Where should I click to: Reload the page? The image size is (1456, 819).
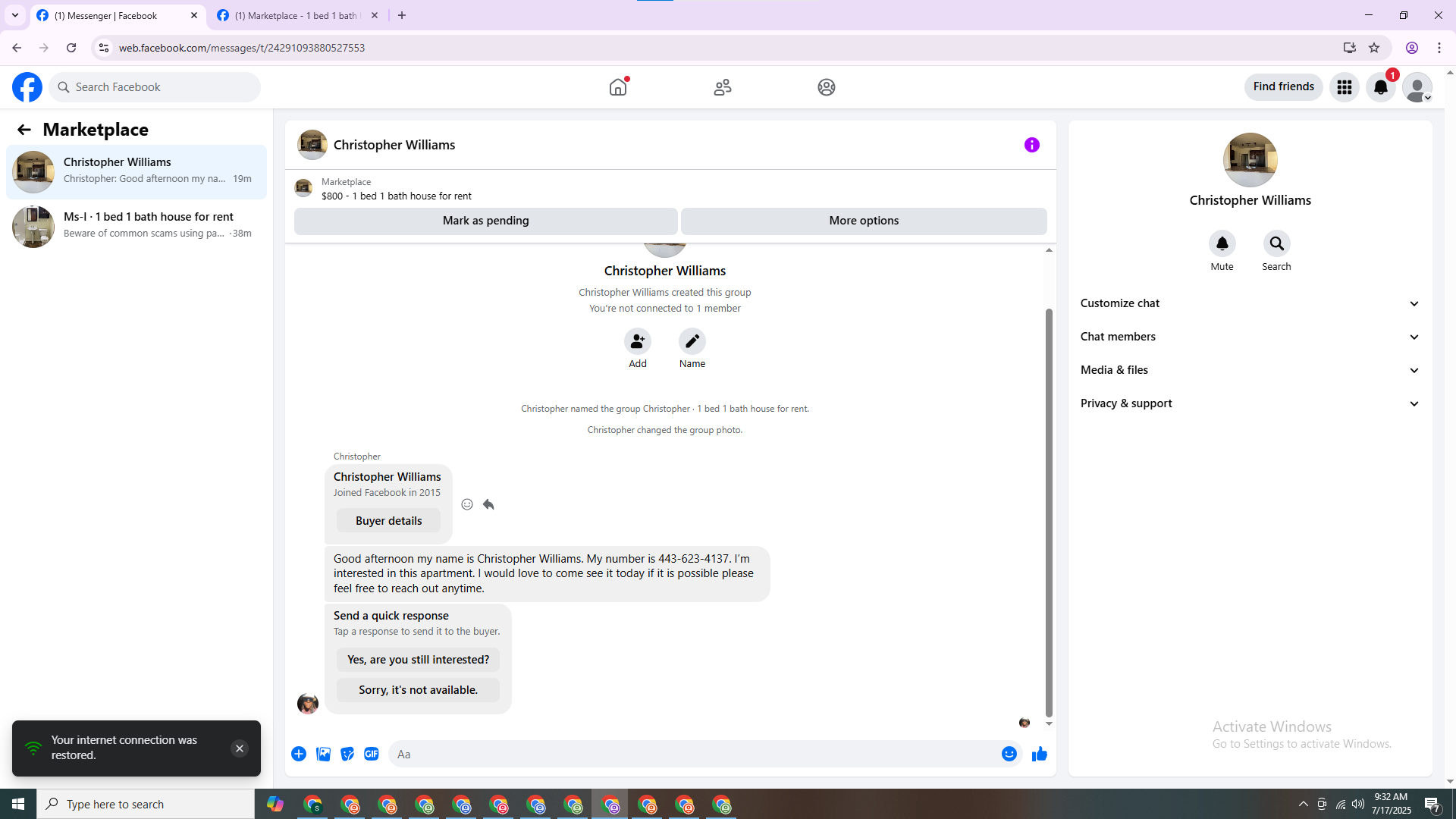[x=71, y=48]
